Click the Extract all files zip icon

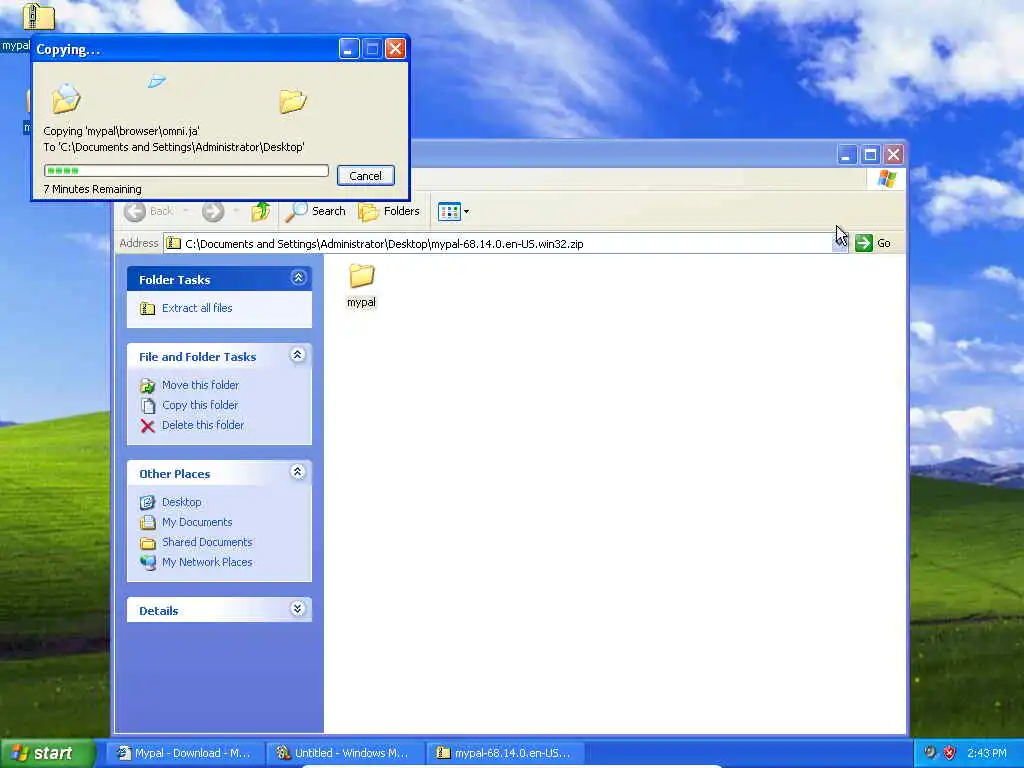148,308
